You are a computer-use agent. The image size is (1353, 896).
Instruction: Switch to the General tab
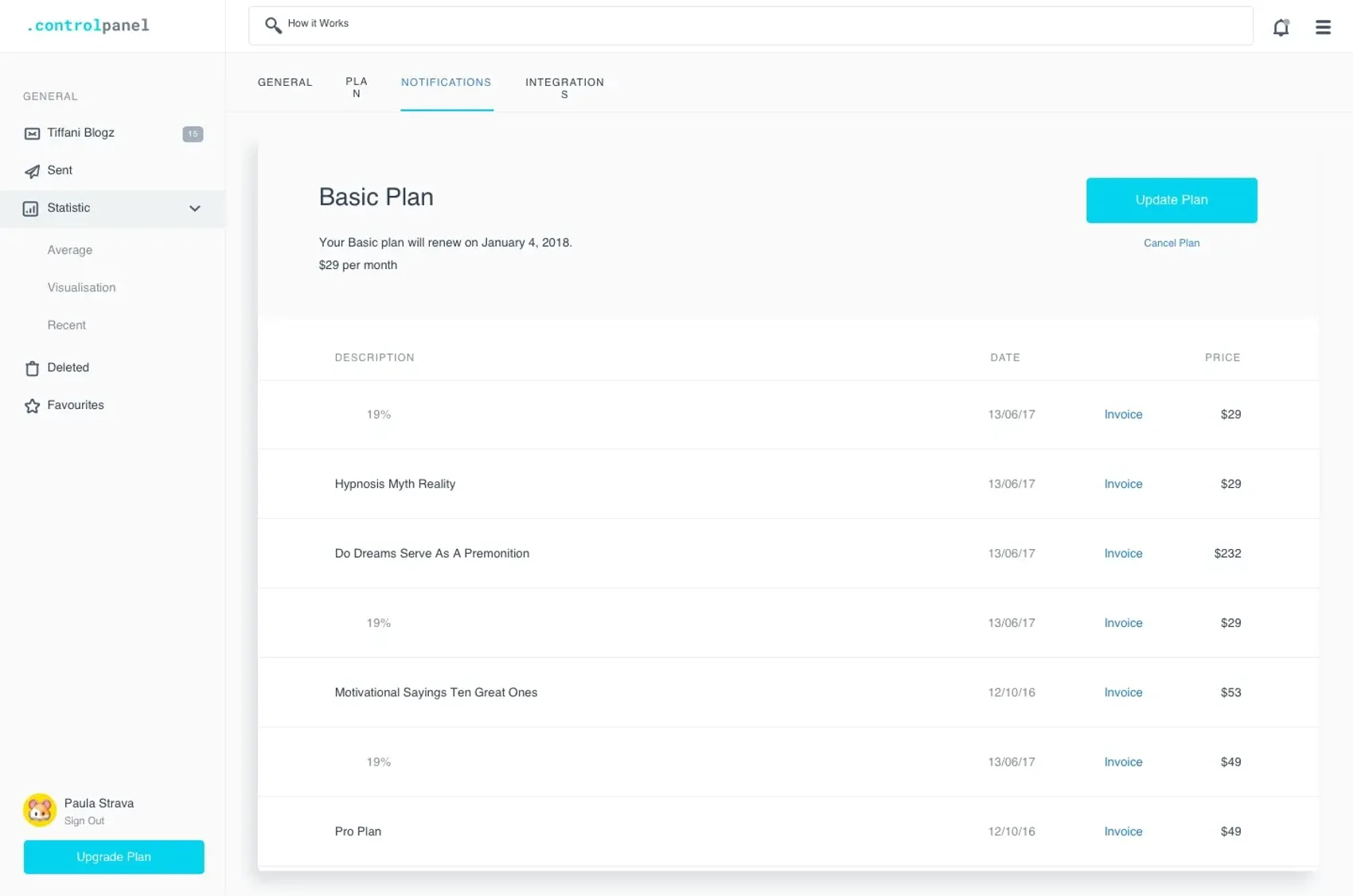[x=285, y=83]
